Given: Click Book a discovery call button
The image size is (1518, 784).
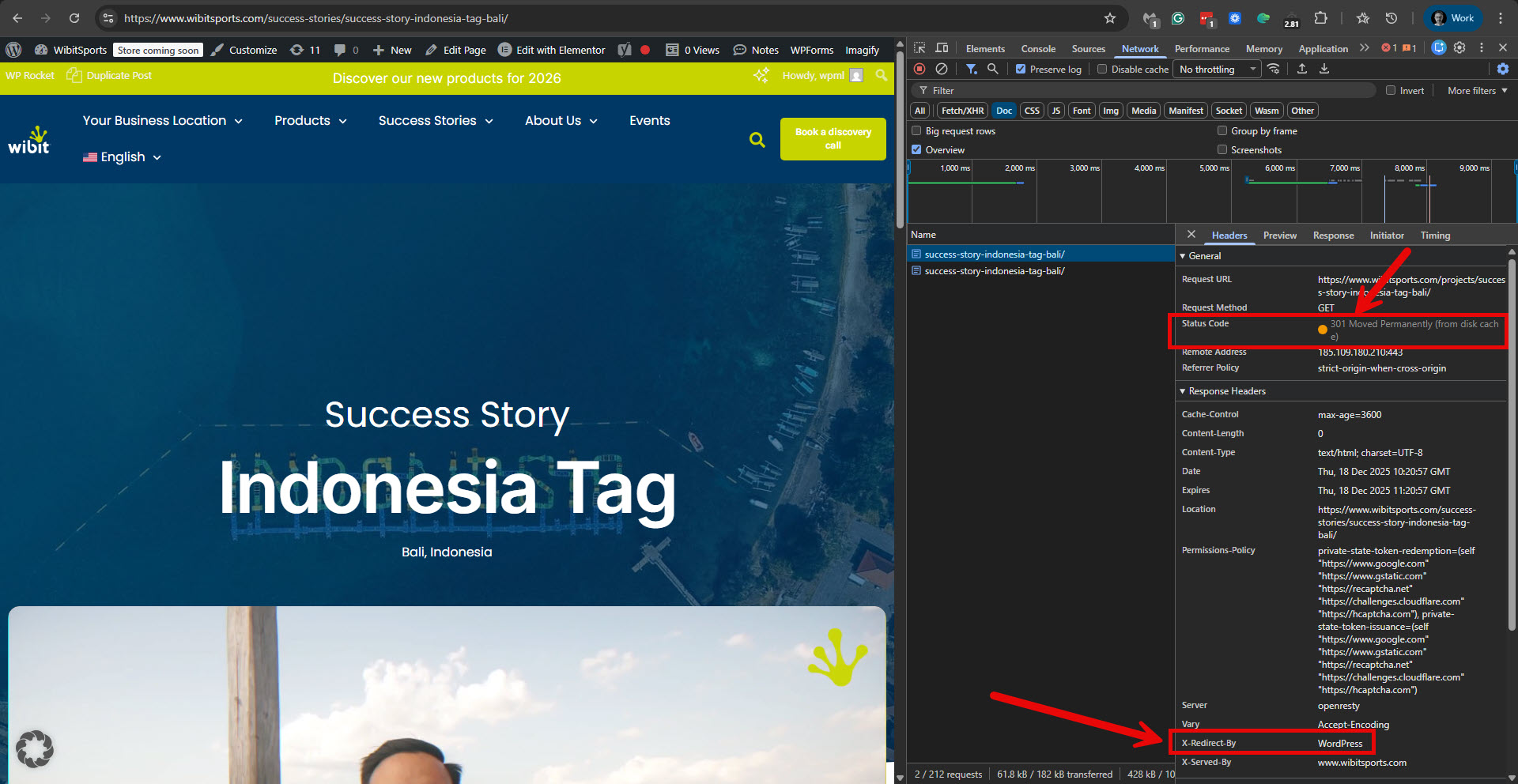Looking at the screenshot, I should tap(833, 138).
